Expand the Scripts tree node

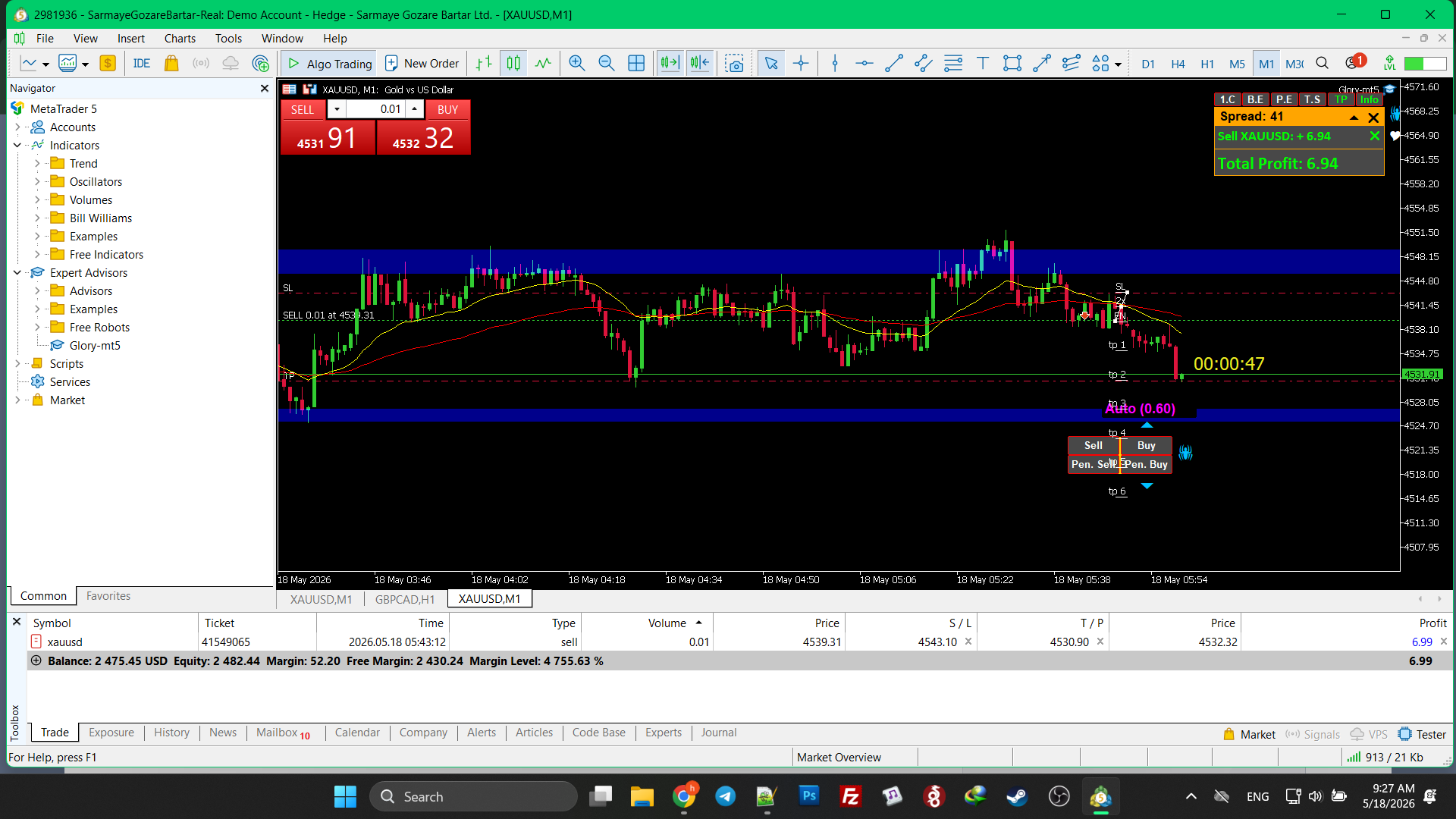point(17,364)
